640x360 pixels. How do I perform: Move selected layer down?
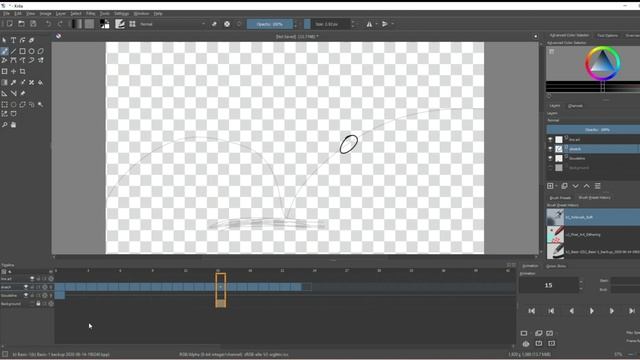[576, 186]
